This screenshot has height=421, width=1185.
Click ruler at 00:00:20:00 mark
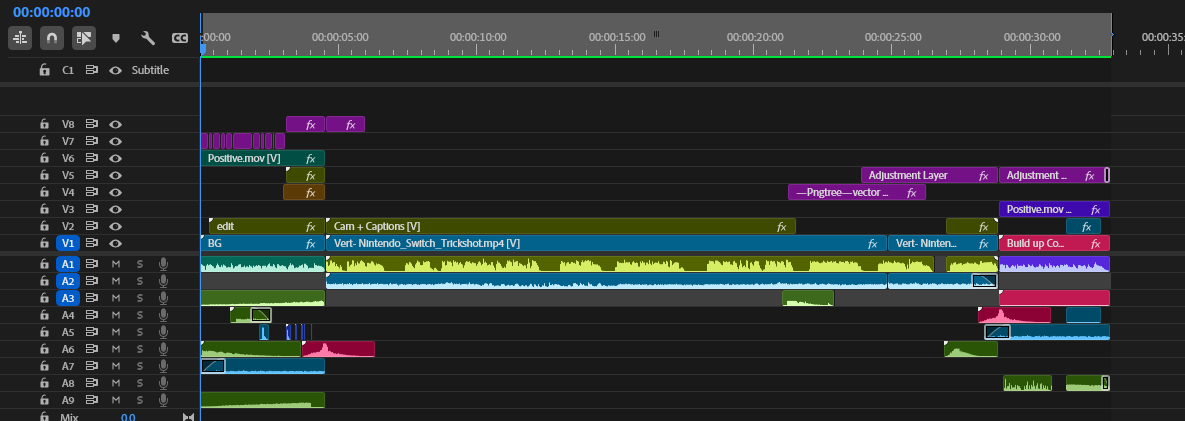click(x=754, y=37)
